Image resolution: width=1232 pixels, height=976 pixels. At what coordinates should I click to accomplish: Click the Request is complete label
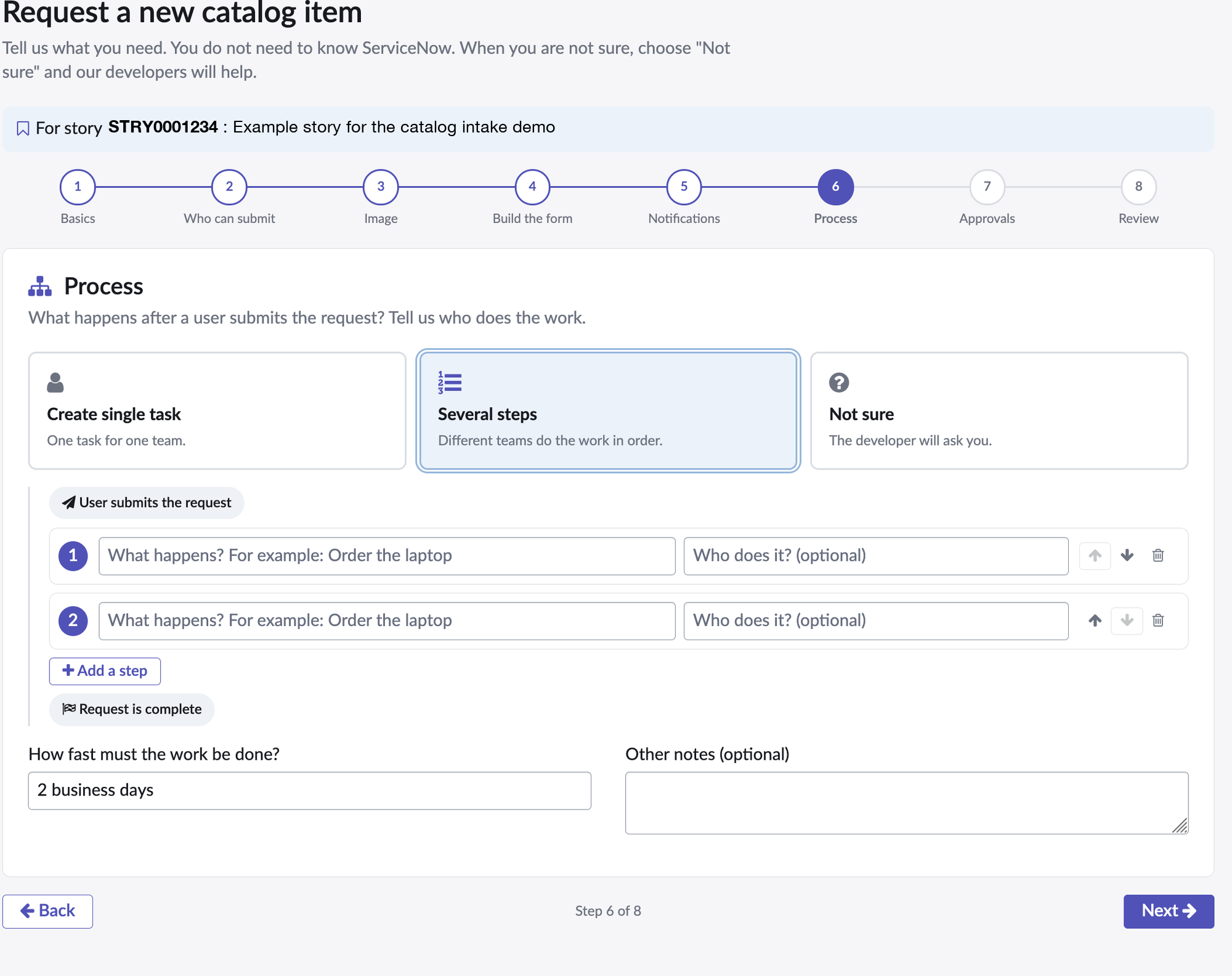[x=132, y=709]
